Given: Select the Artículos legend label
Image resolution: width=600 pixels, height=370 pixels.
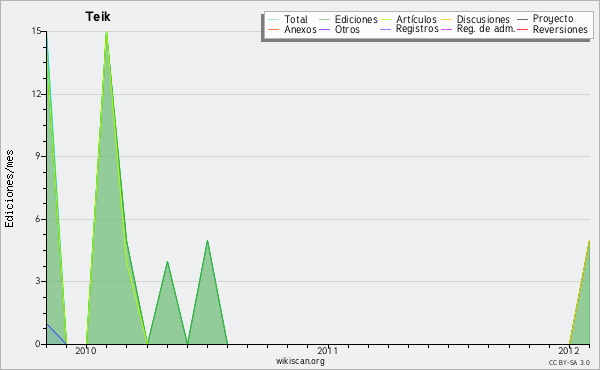Looking at the screenshot, I should (416, 19).
